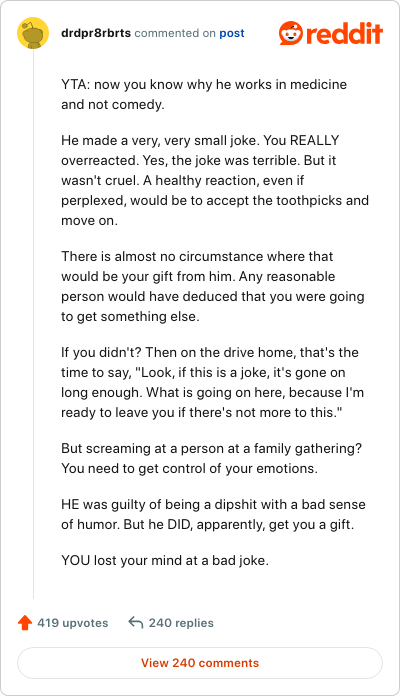Click the View 240 comments button
Screen dimensions: 400x696
(x=200, y=663)
